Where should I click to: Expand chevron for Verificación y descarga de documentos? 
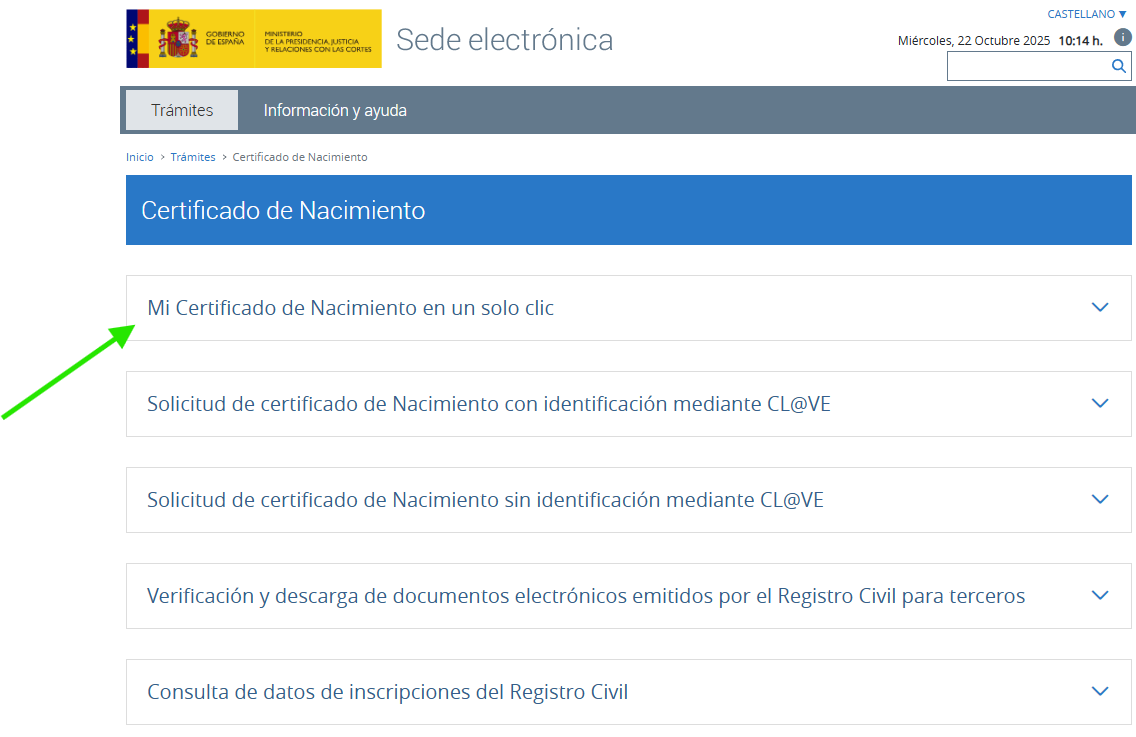tap(1100, 596)
